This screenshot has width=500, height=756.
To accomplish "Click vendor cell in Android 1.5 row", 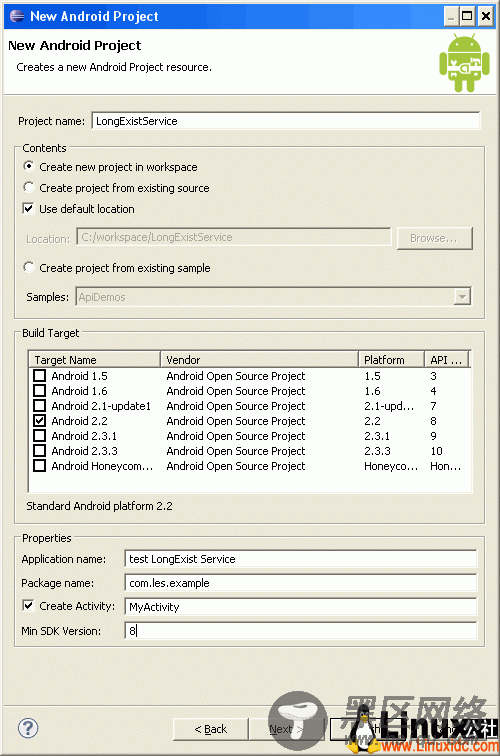I will (236, 376).
